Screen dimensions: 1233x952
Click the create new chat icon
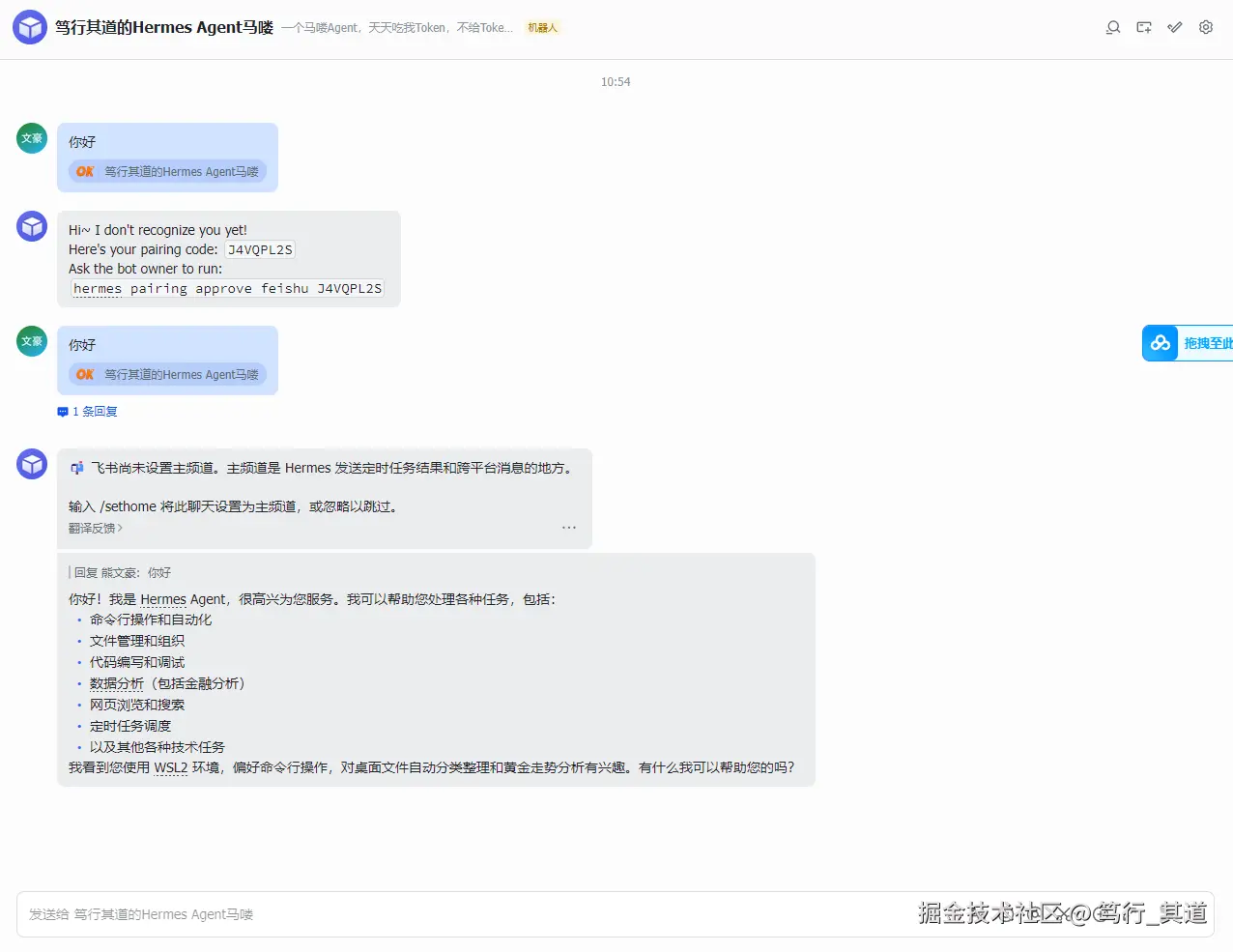(1143, 27)
